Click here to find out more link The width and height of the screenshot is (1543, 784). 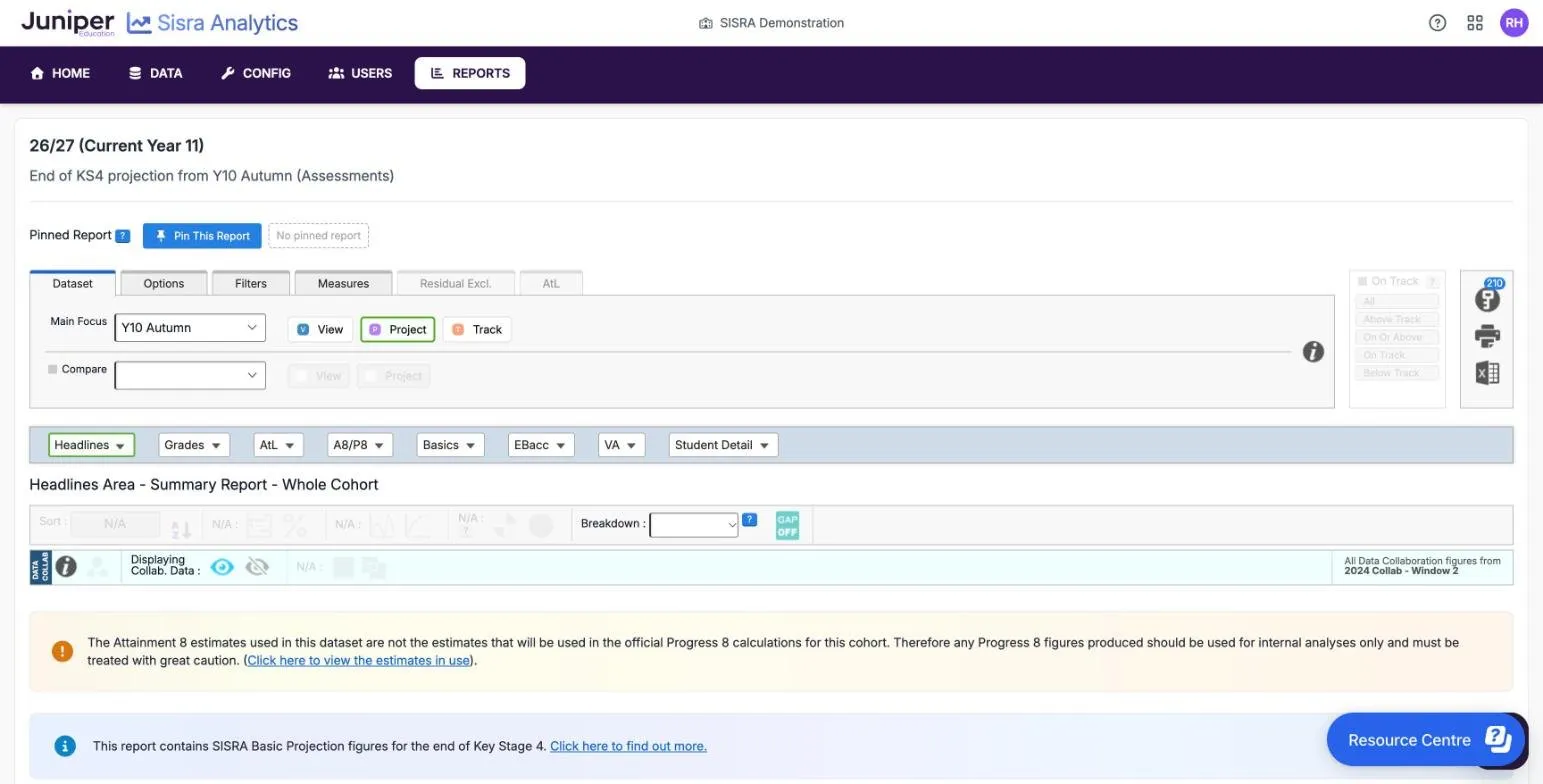pos(628,746)
